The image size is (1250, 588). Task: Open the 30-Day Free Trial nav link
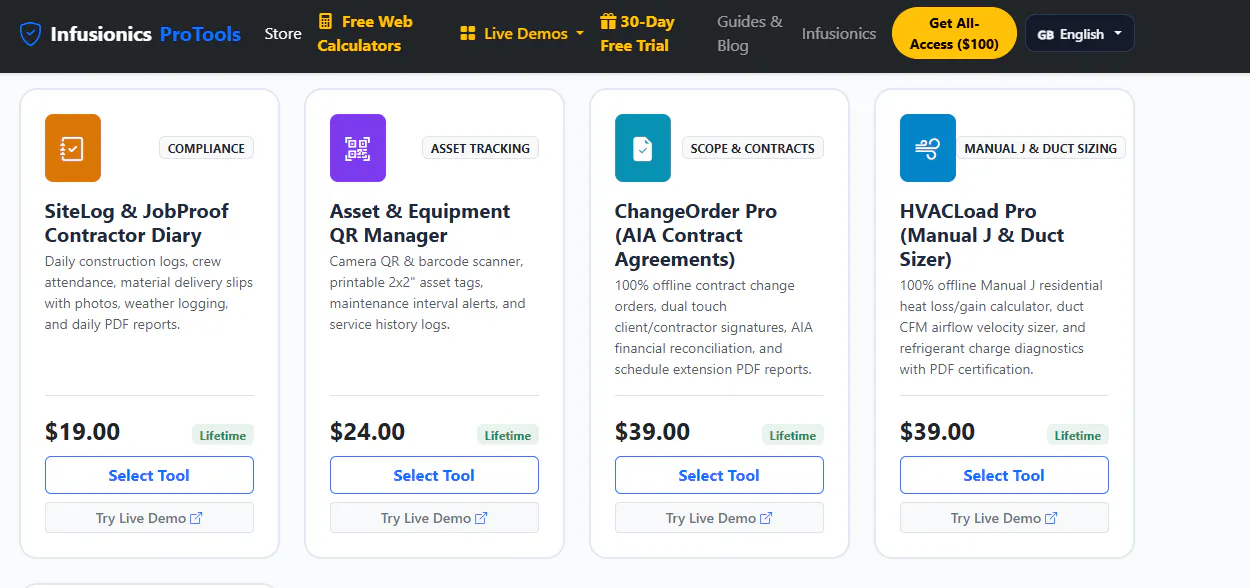637,34
